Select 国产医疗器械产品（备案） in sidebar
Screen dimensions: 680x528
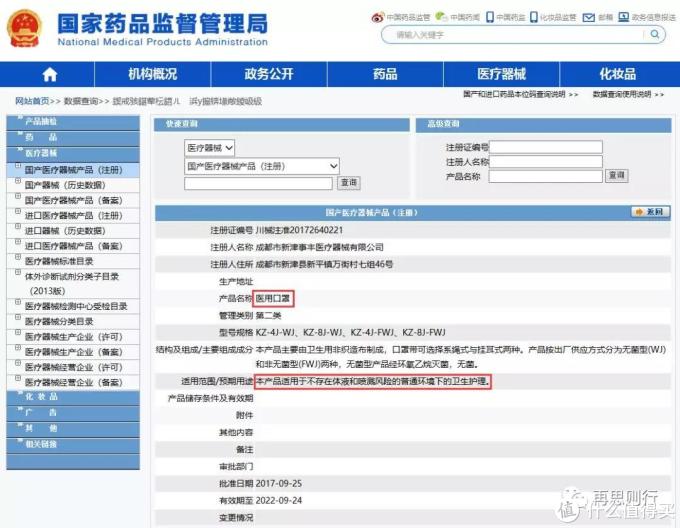pyautogui.click(x=73, y=200)
